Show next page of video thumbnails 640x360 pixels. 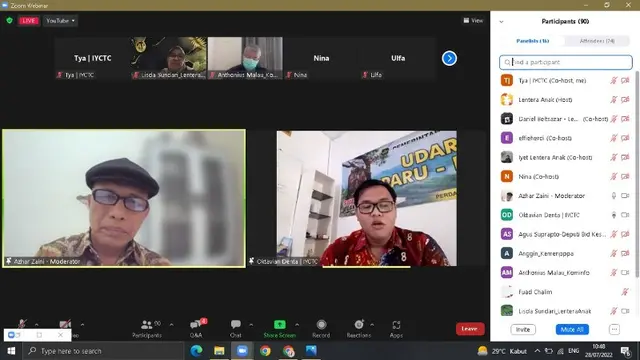(x=449, y=58)
